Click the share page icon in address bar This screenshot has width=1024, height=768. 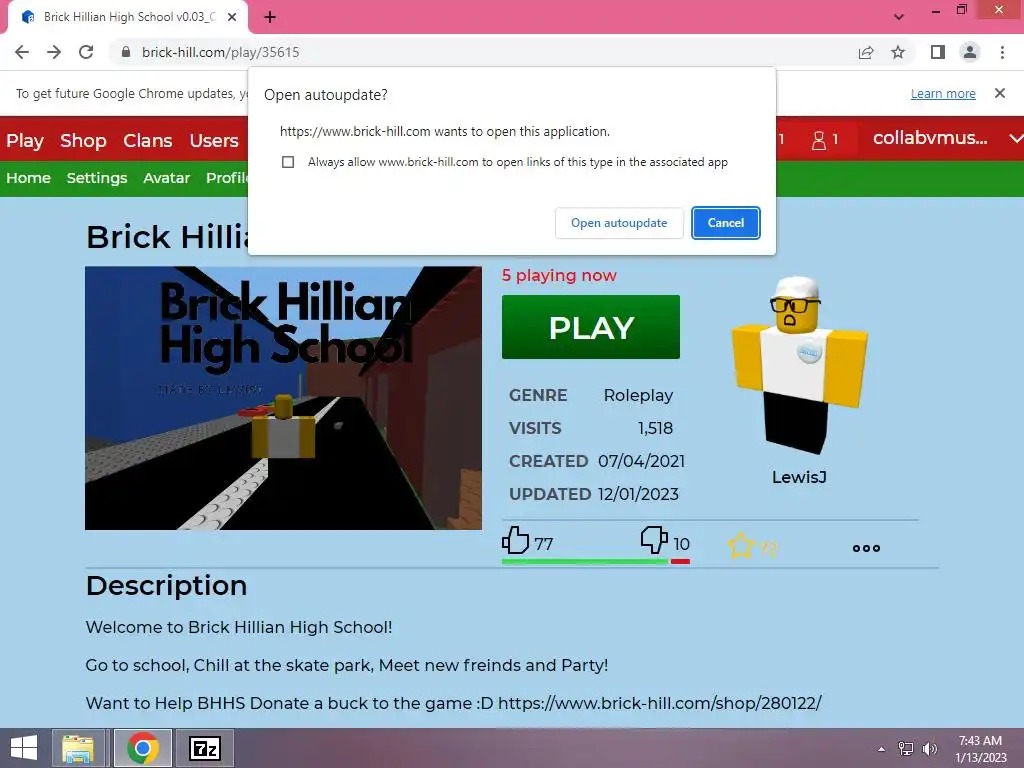coord(866,52)
